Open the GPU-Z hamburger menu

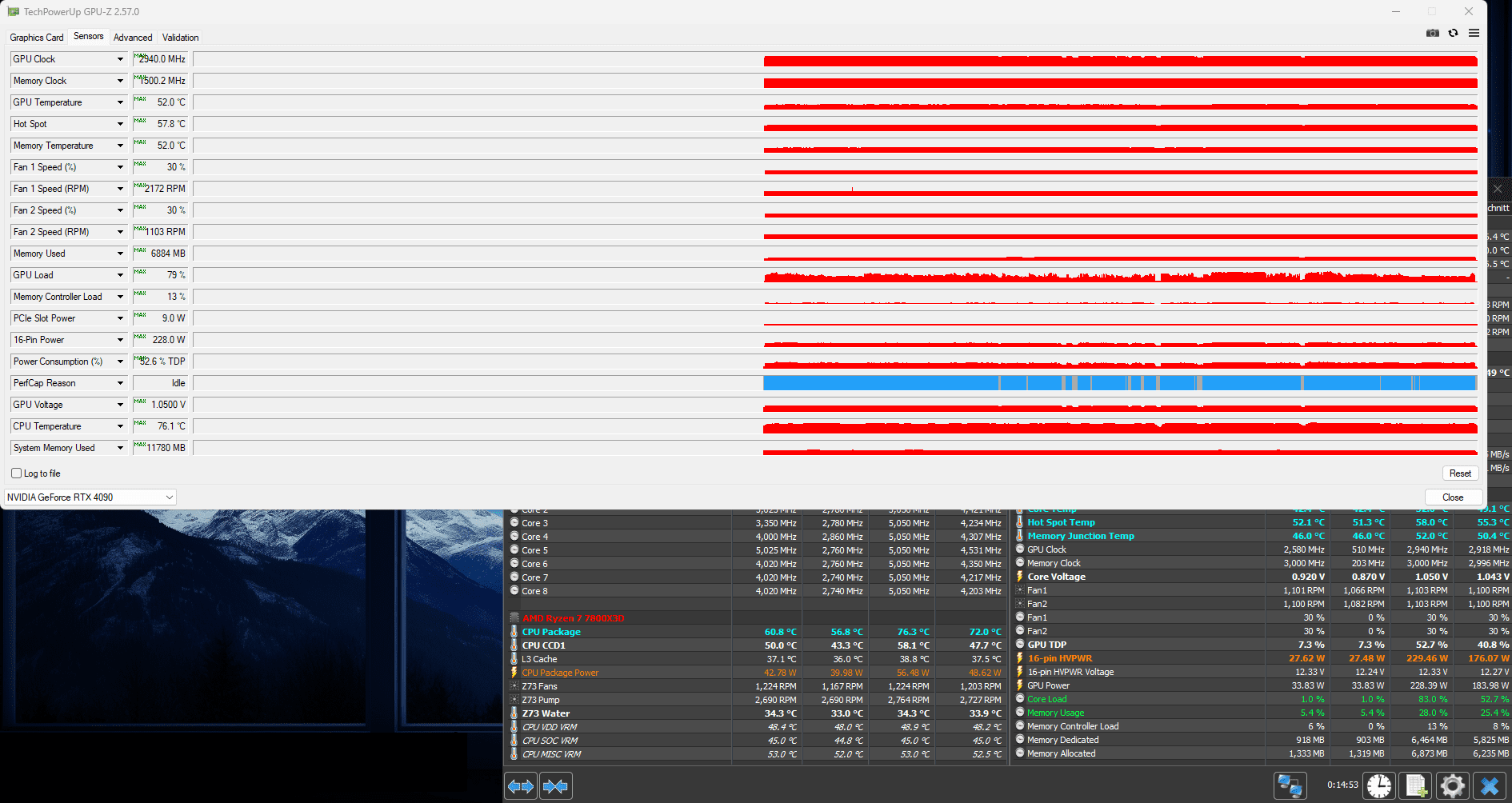tap(1474, 33)
